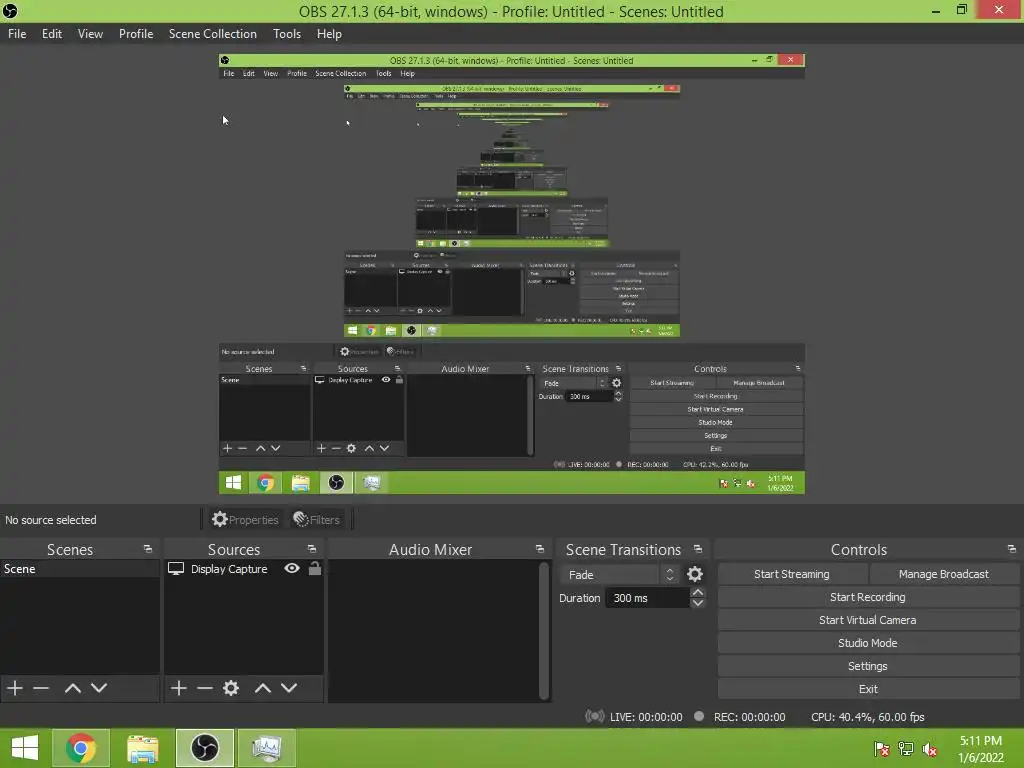
Task: Open transition properties gear icon
Action: (695, 574)
